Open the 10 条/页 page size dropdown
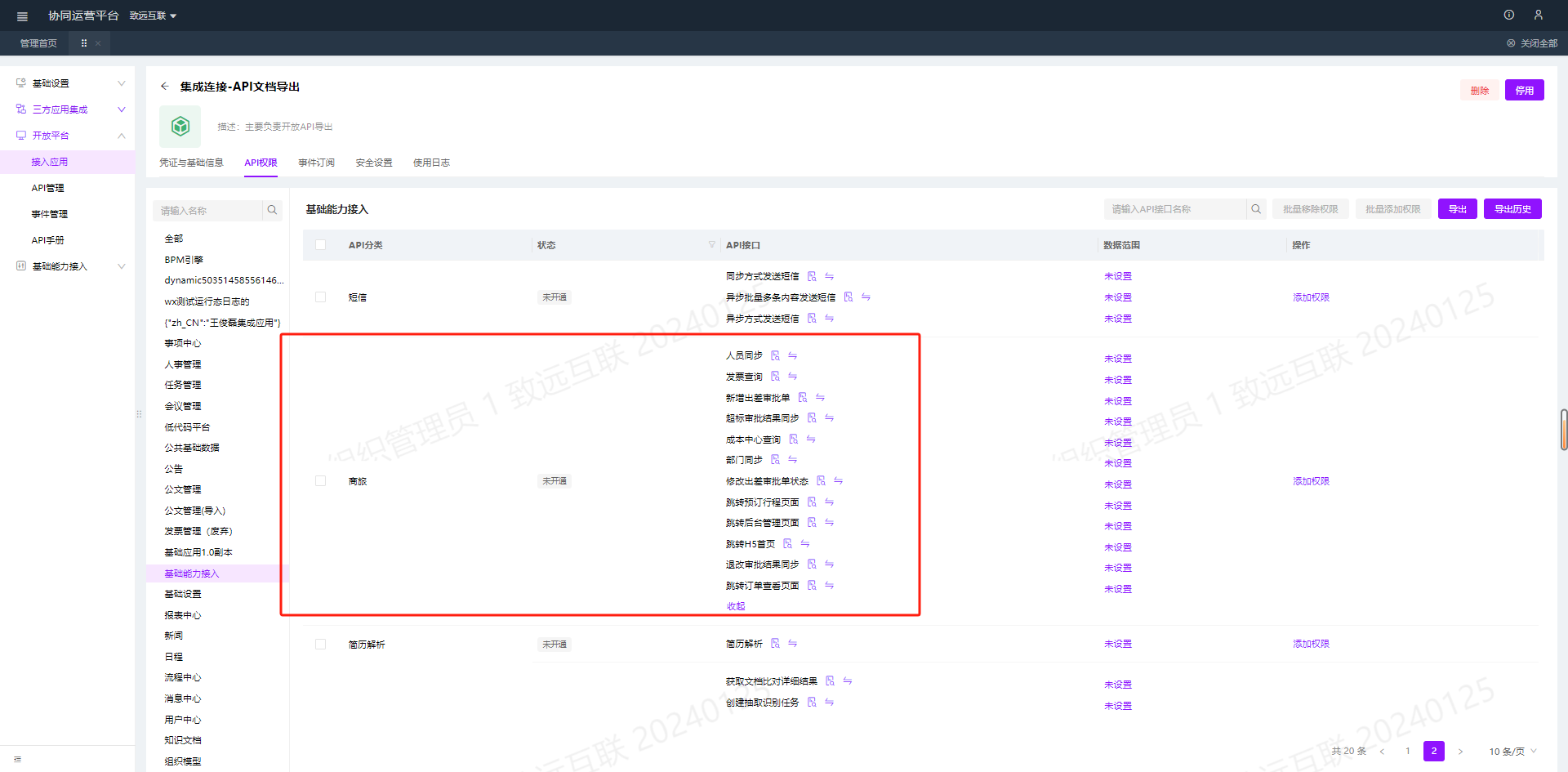Image resolution: width=1568 pixels, height=772 pixels. tap(1512, 752)
